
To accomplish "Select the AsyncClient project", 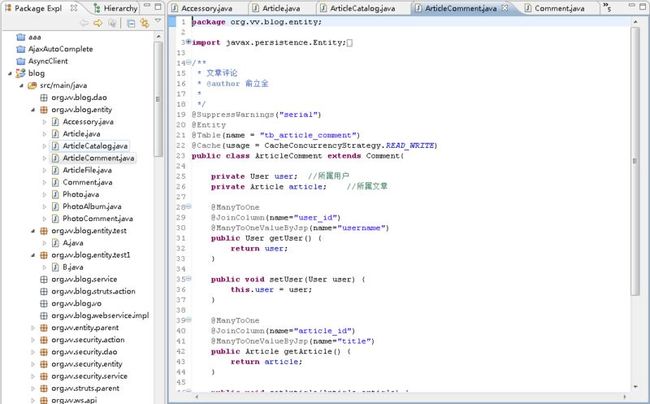I will [48, 61].
